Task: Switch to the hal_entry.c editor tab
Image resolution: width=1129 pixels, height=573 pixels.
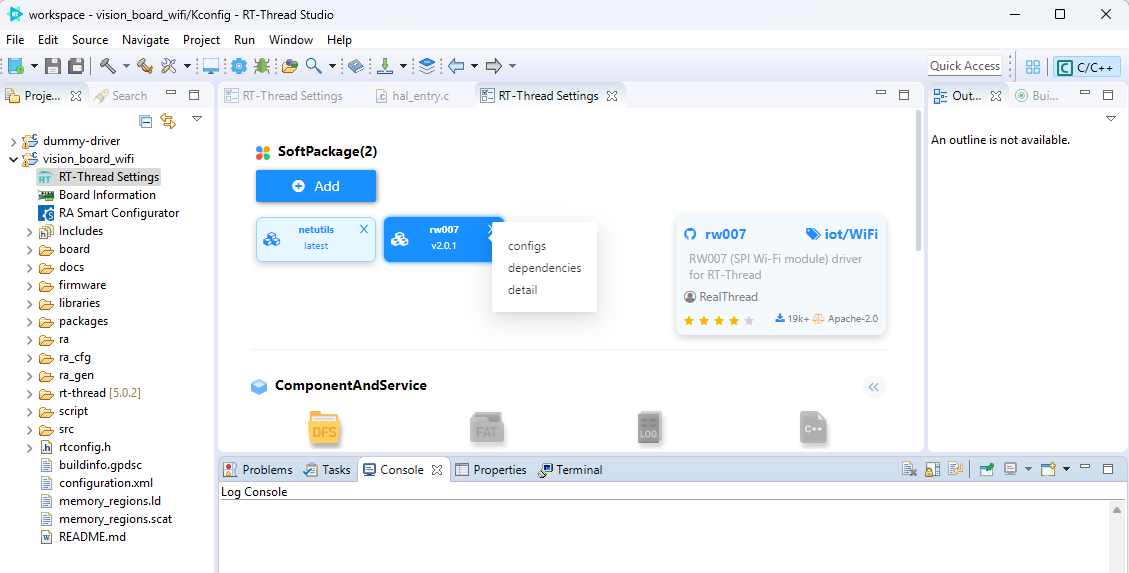Action: (420, 96)
